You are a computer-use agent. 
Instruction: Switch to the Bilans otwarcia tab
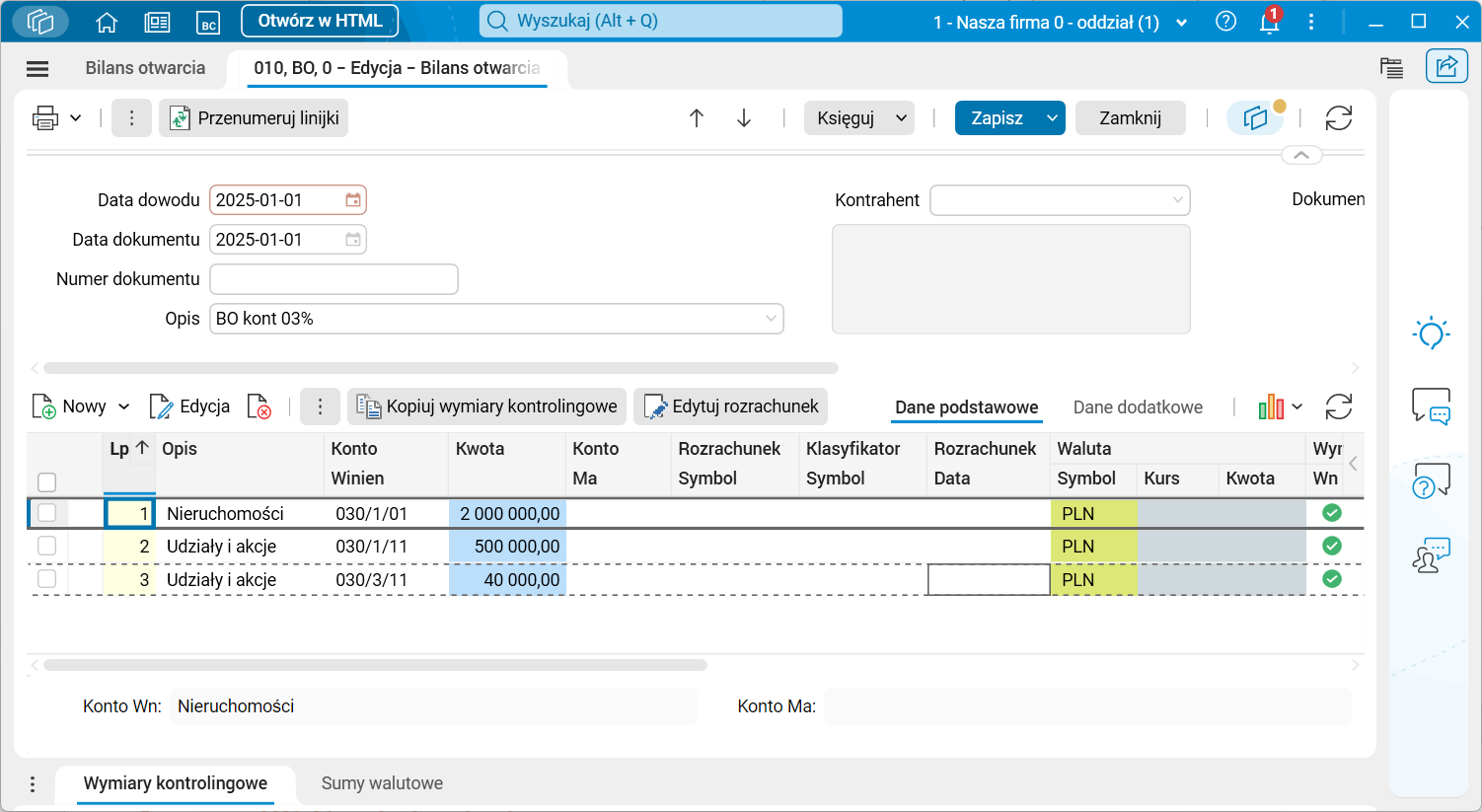tap(146, 68)
